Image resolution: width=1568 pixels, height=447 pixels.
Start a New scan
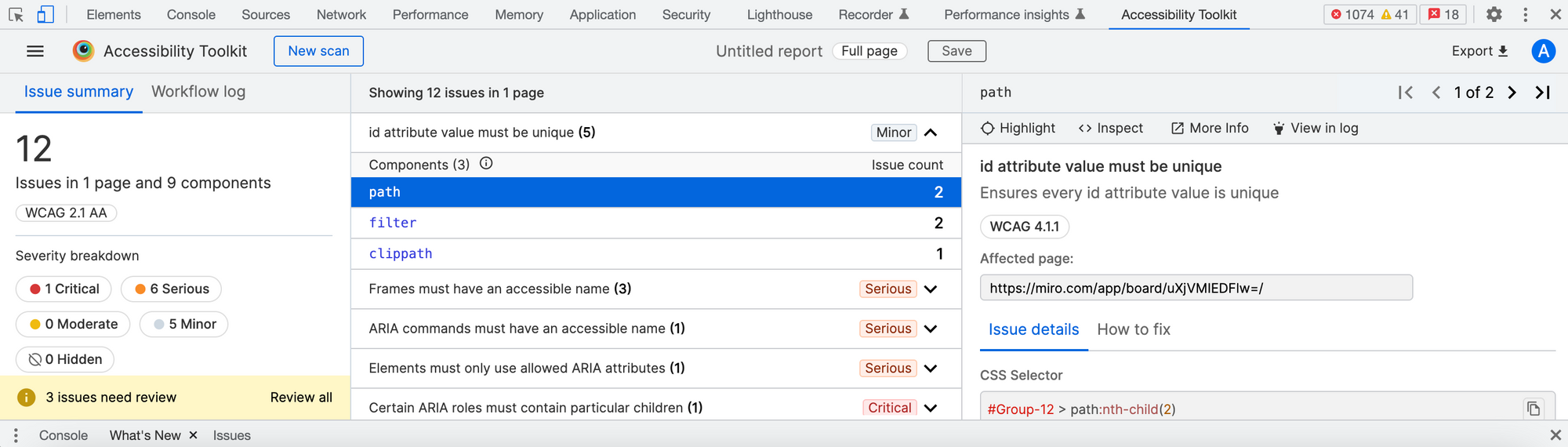[318, 51]
